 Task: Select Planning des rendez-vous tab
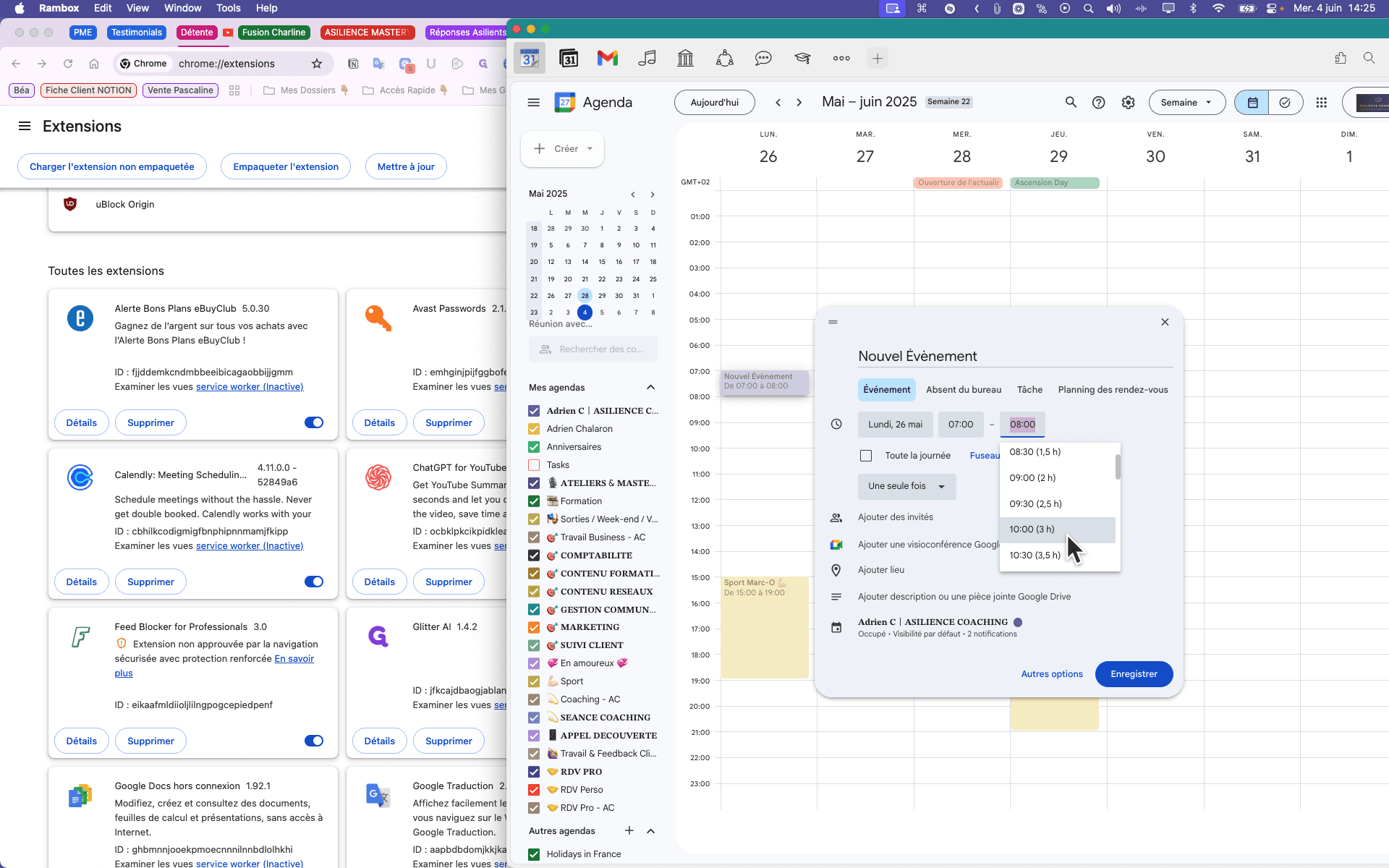click(1113, 390)
